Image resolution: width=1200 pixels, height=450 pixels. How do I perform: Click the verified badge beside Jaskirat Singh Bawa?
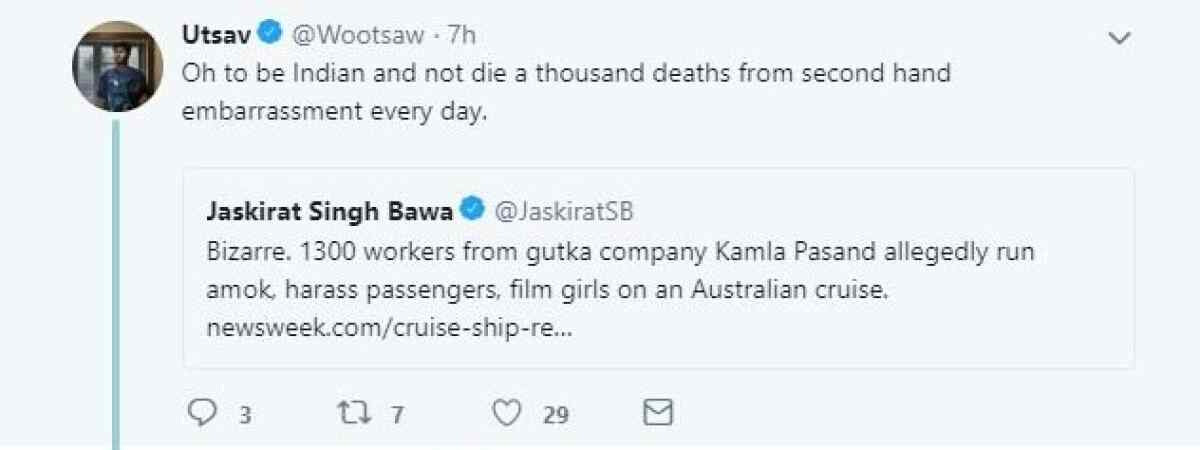pyautogui.click(x=472, y=210)
